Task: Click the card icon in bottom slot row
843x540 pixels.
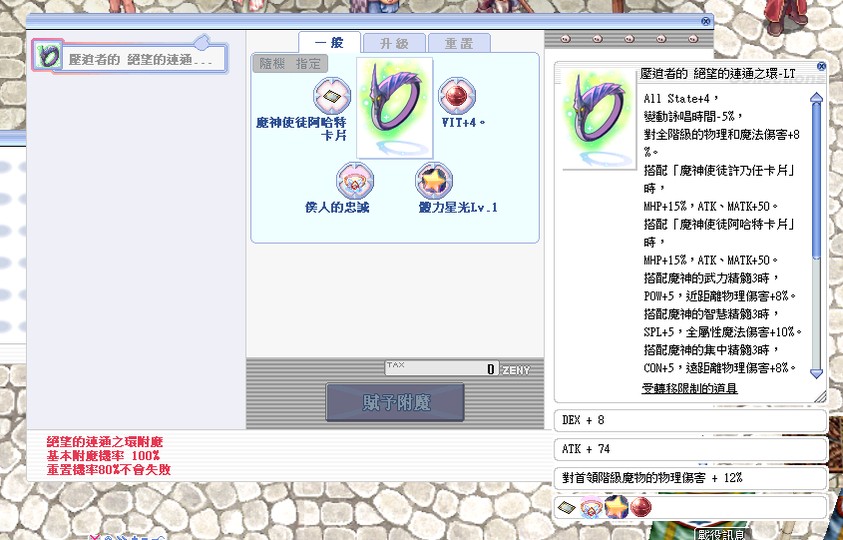Action: tap(567, 508)
